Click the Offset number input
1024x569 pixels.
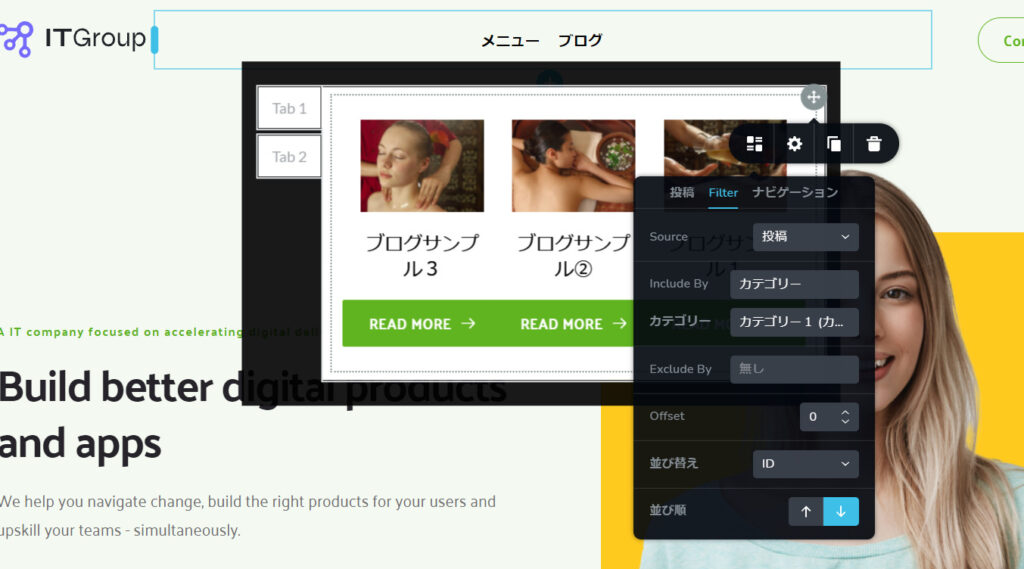(x=829, y=417)
